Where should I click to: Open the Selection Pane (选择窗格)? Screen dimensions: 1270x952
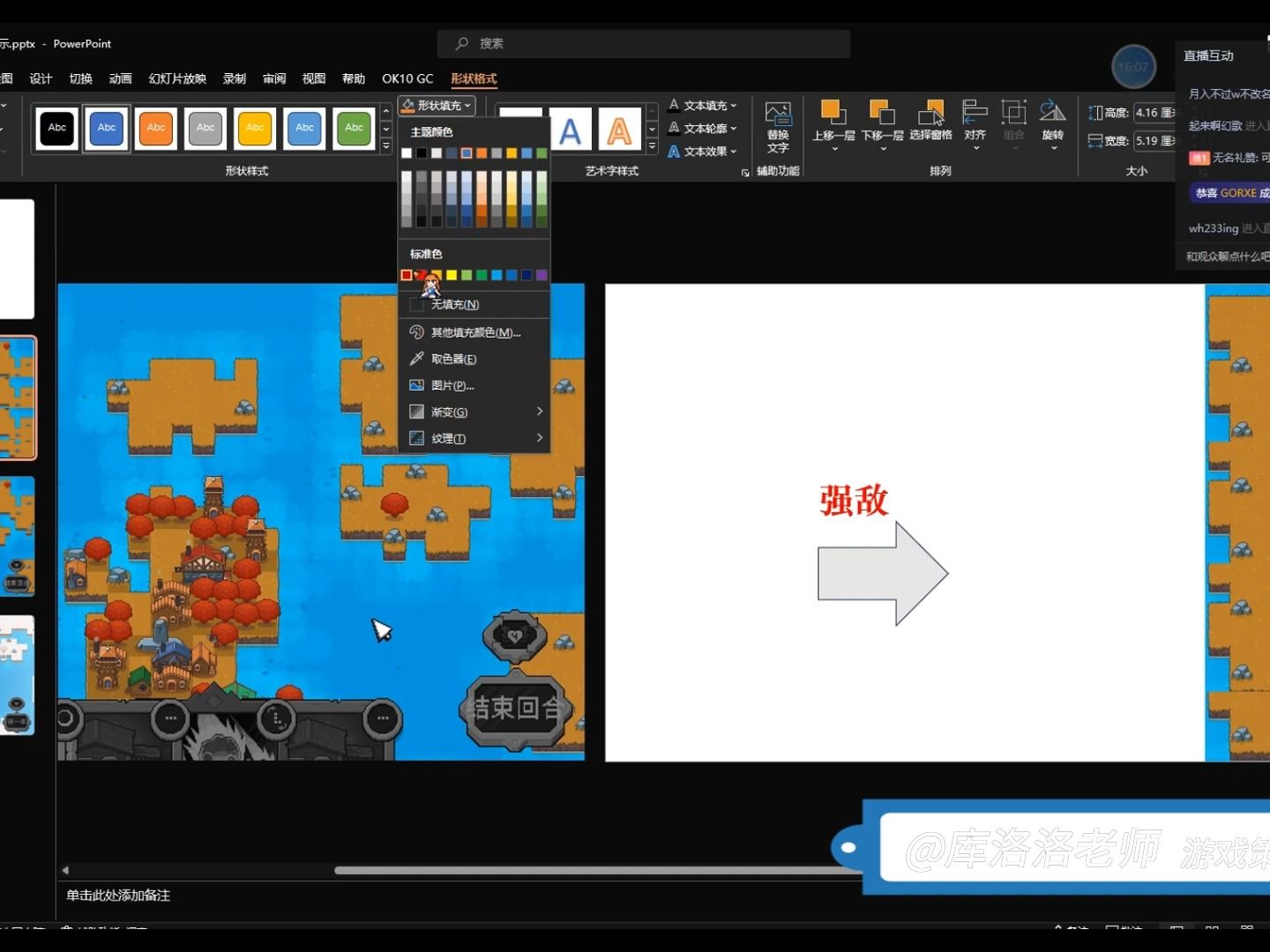point(930,121)
